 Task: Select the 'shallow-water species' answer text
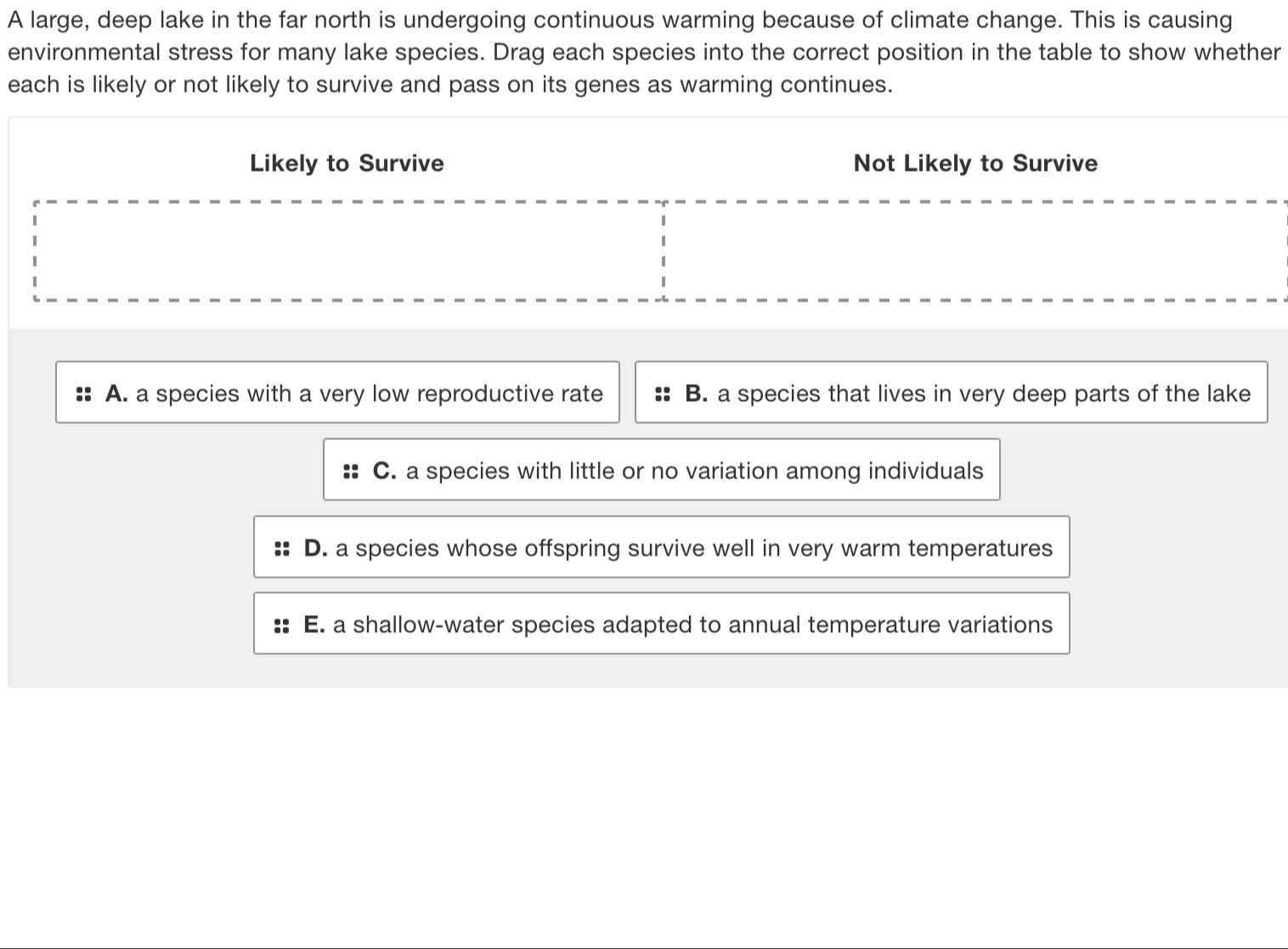[x=692, y=626]
